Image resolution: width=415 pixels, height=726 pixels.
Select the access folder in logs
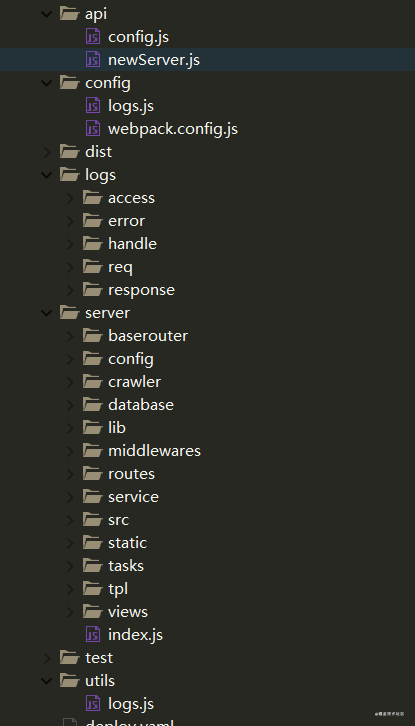click(x=132, y=198)
